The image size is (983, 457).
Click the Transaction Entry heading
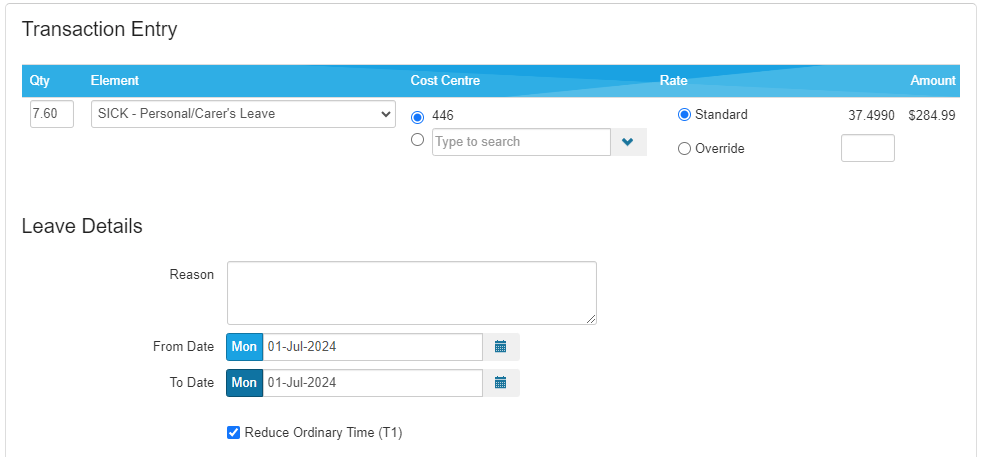click(x=100, y=29)
